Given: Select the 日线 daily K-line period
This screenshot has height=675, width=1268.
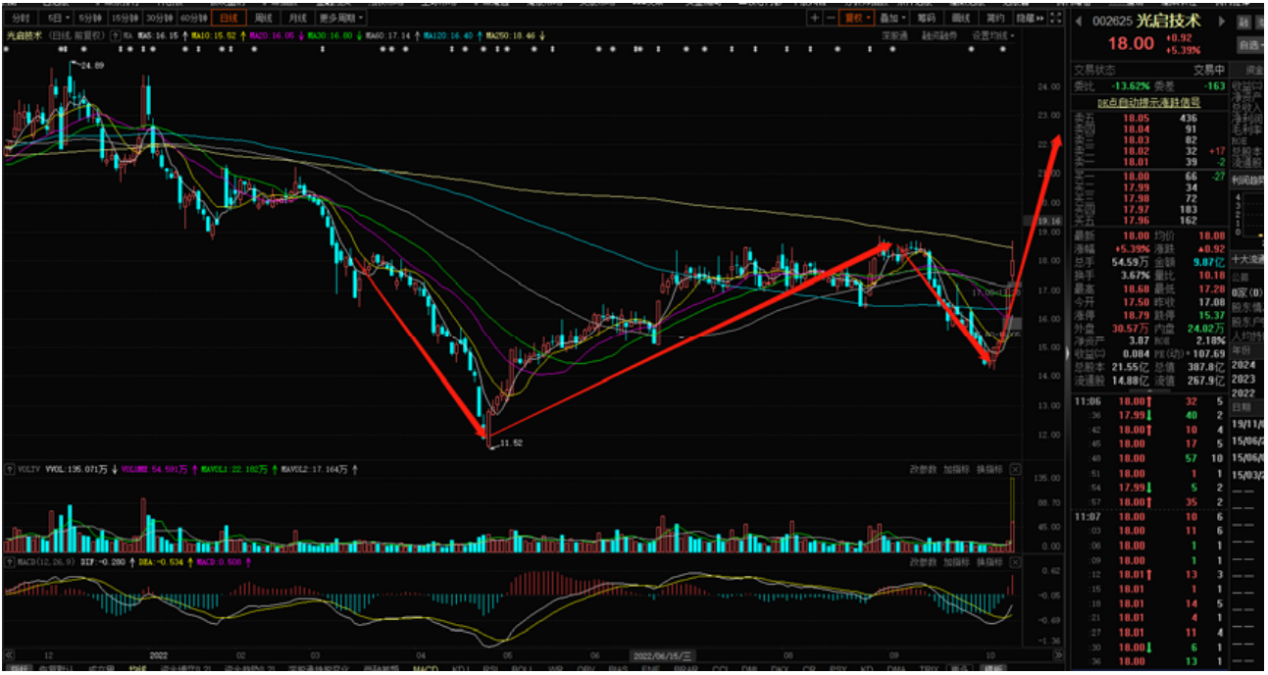Looking at the screenshot, I should (229, 18).
